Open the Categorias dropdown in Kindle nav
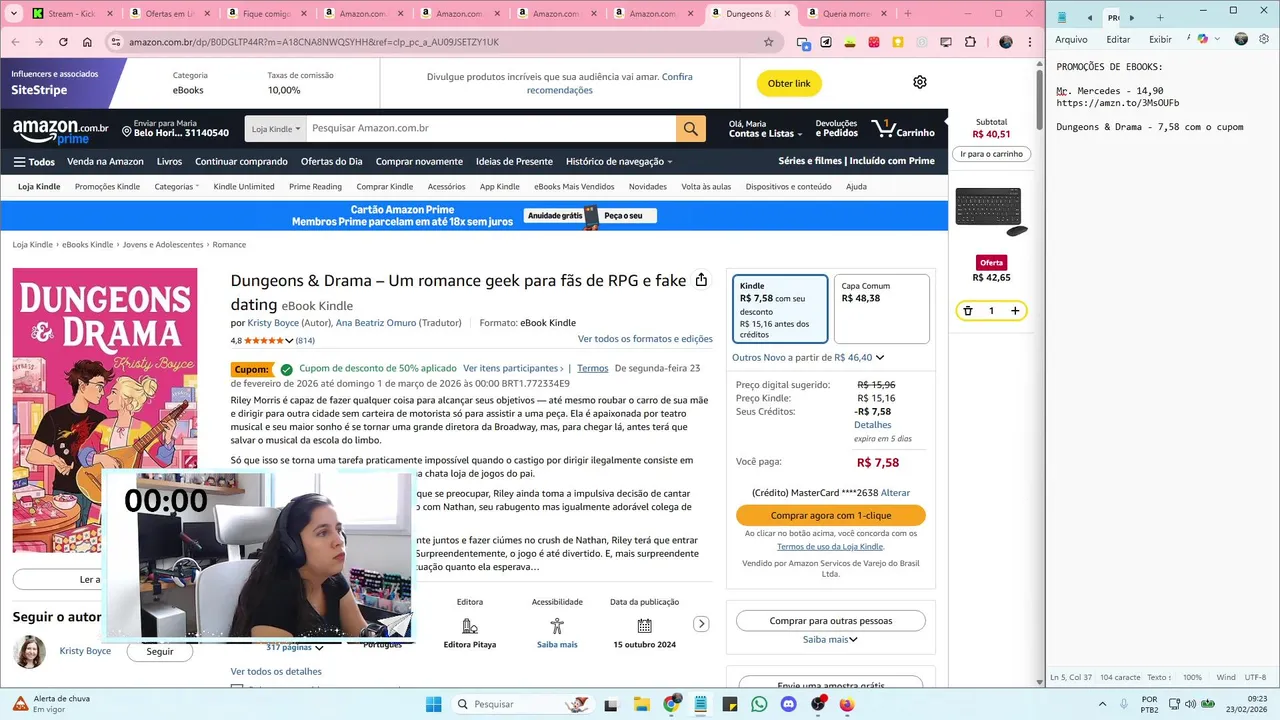 (x=176, y=187)
